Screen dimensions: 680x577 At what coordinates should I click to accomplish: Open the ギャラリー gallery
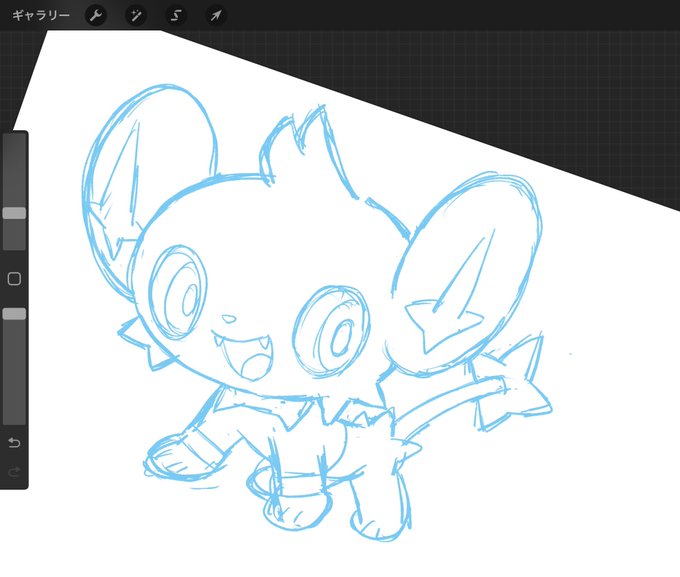click(x=41, y=16)
